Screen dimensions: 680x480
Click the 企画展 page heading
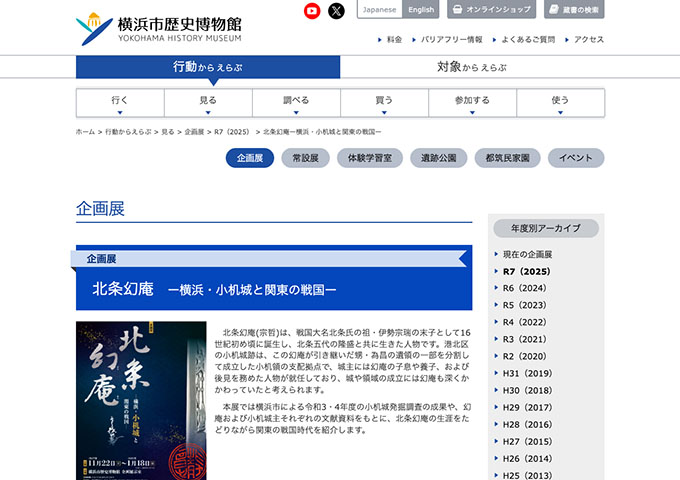(100, 209)
